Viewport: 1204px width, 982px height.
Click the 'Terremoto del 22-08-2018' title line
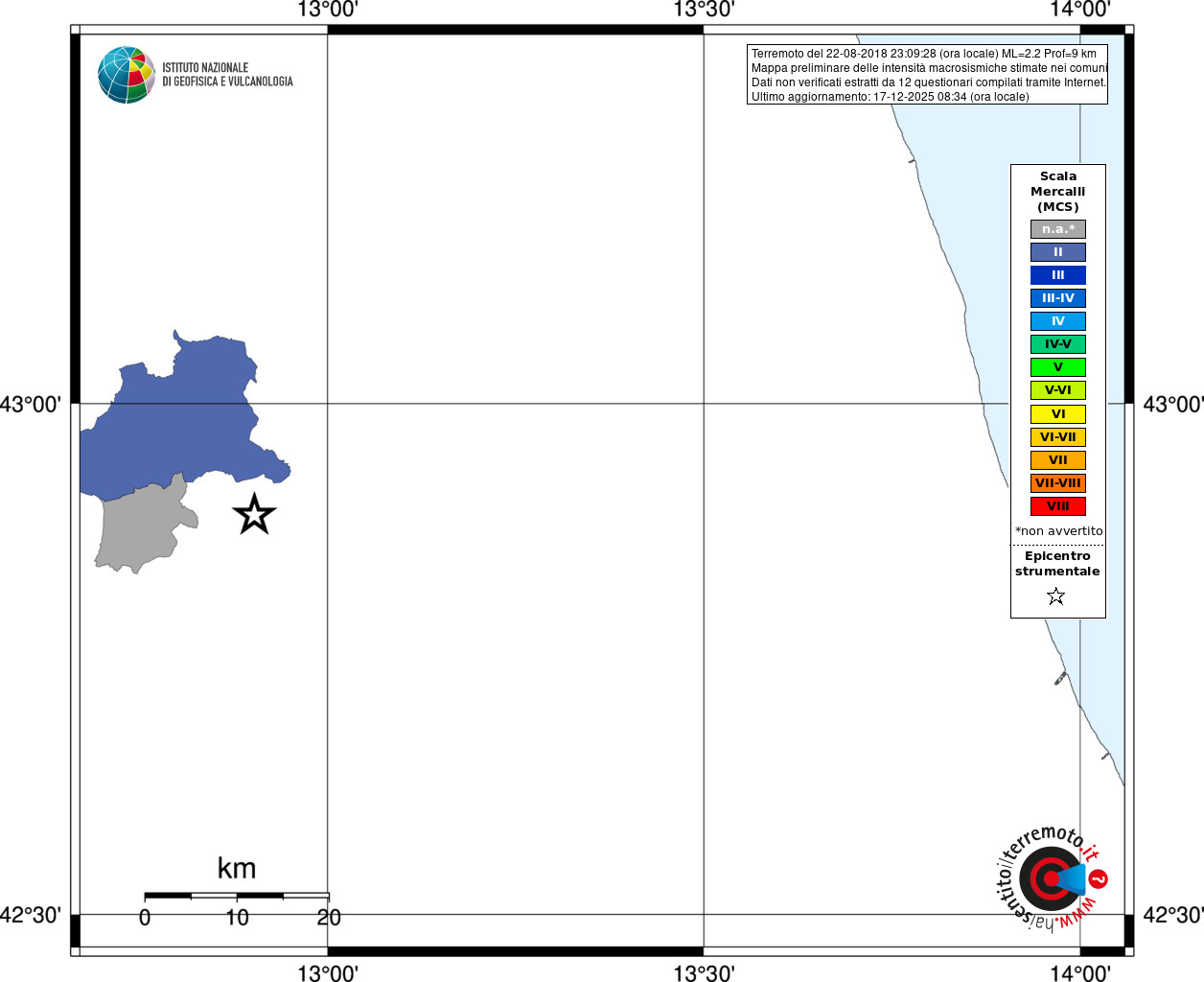[x=923, y=54]
